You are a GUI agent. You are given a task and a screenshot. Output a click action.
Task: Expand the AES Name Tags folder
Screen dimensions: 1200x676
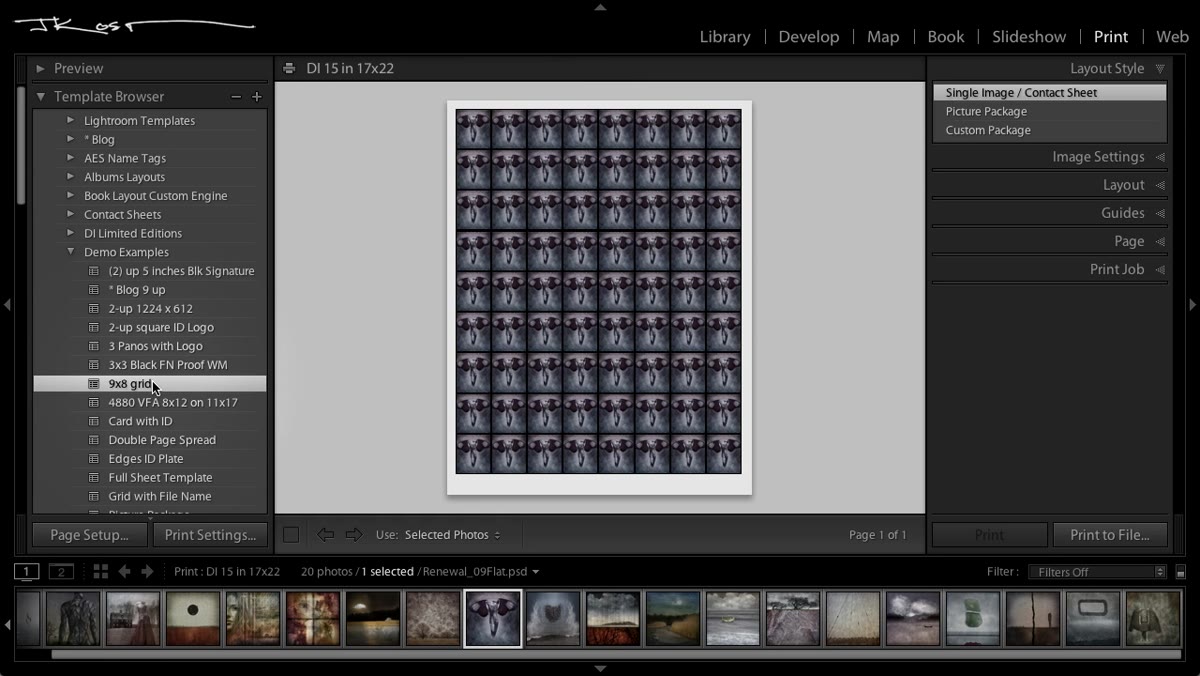click(71, 158)
